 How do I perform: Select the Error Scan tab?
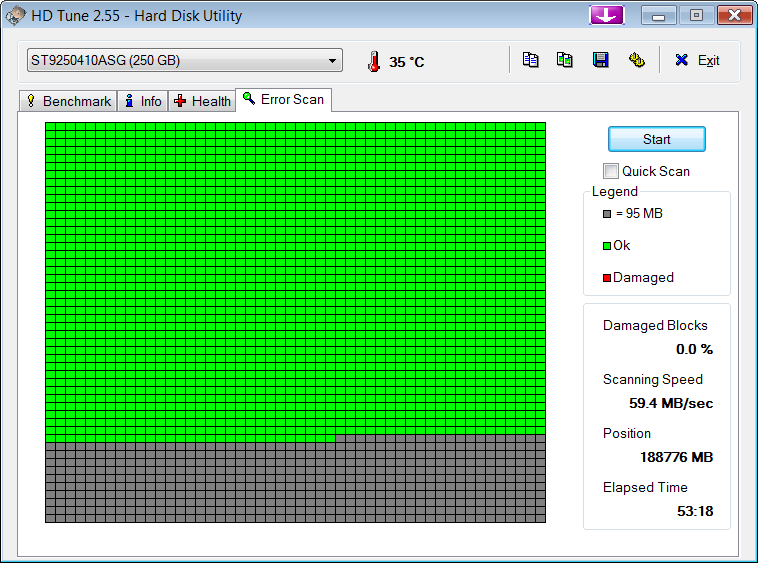(x=283, y=100)
